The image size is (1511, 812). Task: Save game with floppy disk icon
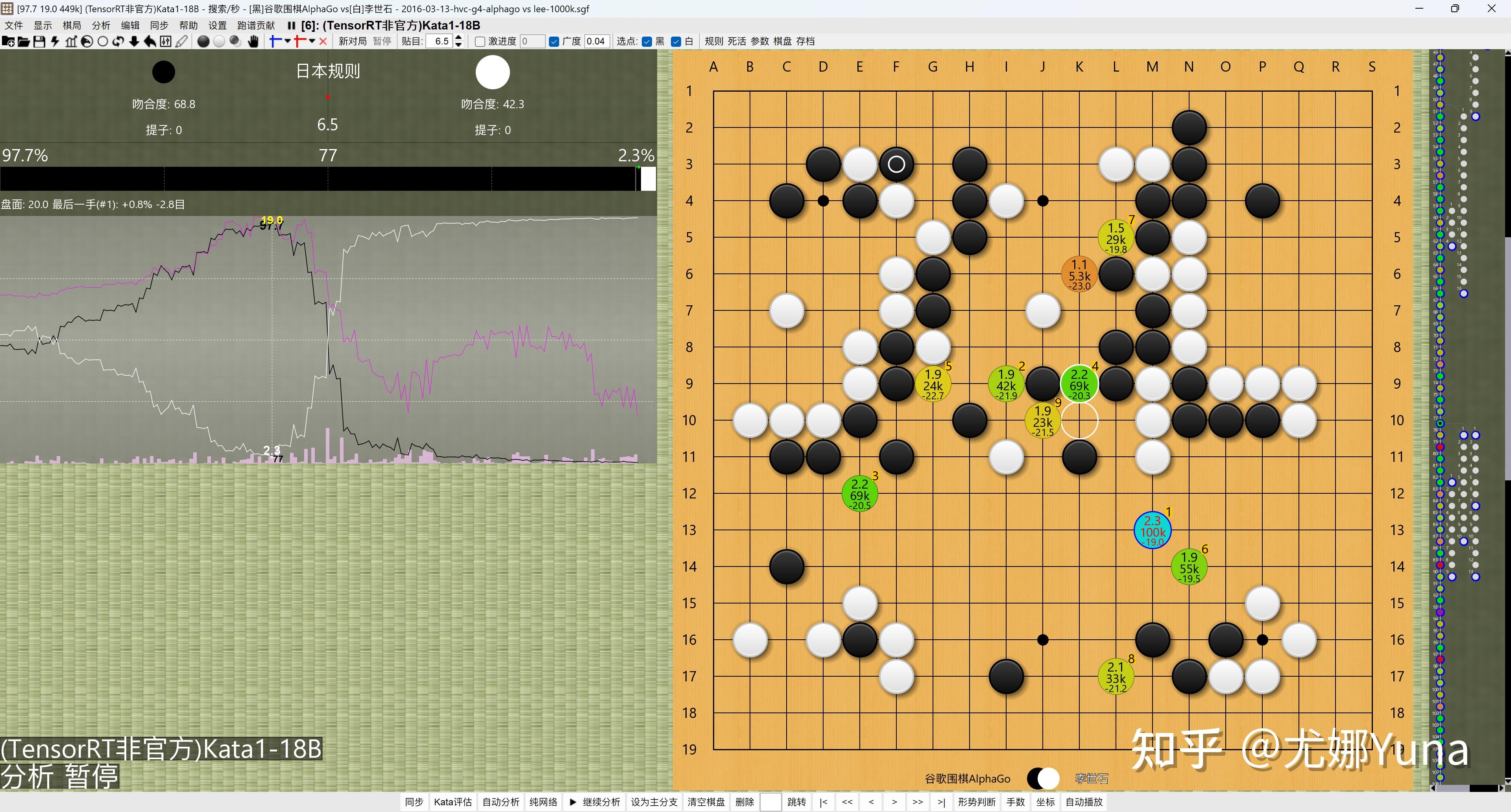point(39,41)
